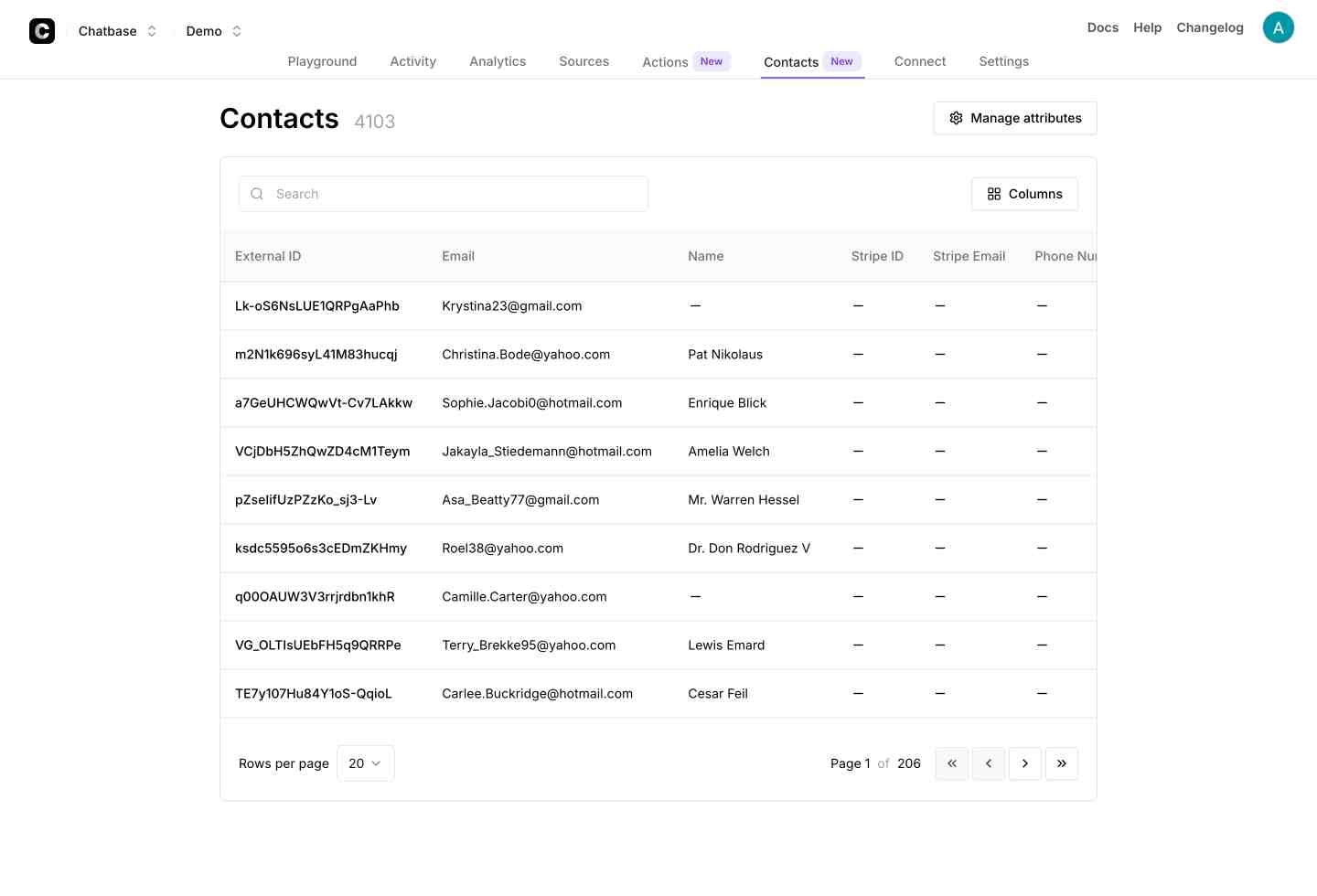Click the grid icon in Columns button
This screenshot has width=1317, height=896.
[994, 194]
